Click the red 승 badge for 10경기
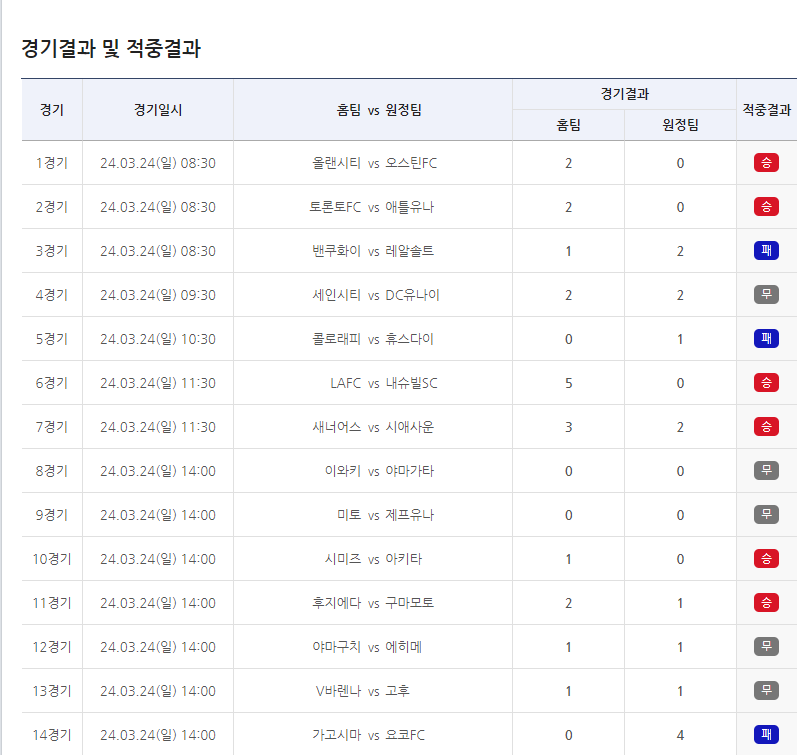Viewport: 806px width, 755px height. (766, 559)
